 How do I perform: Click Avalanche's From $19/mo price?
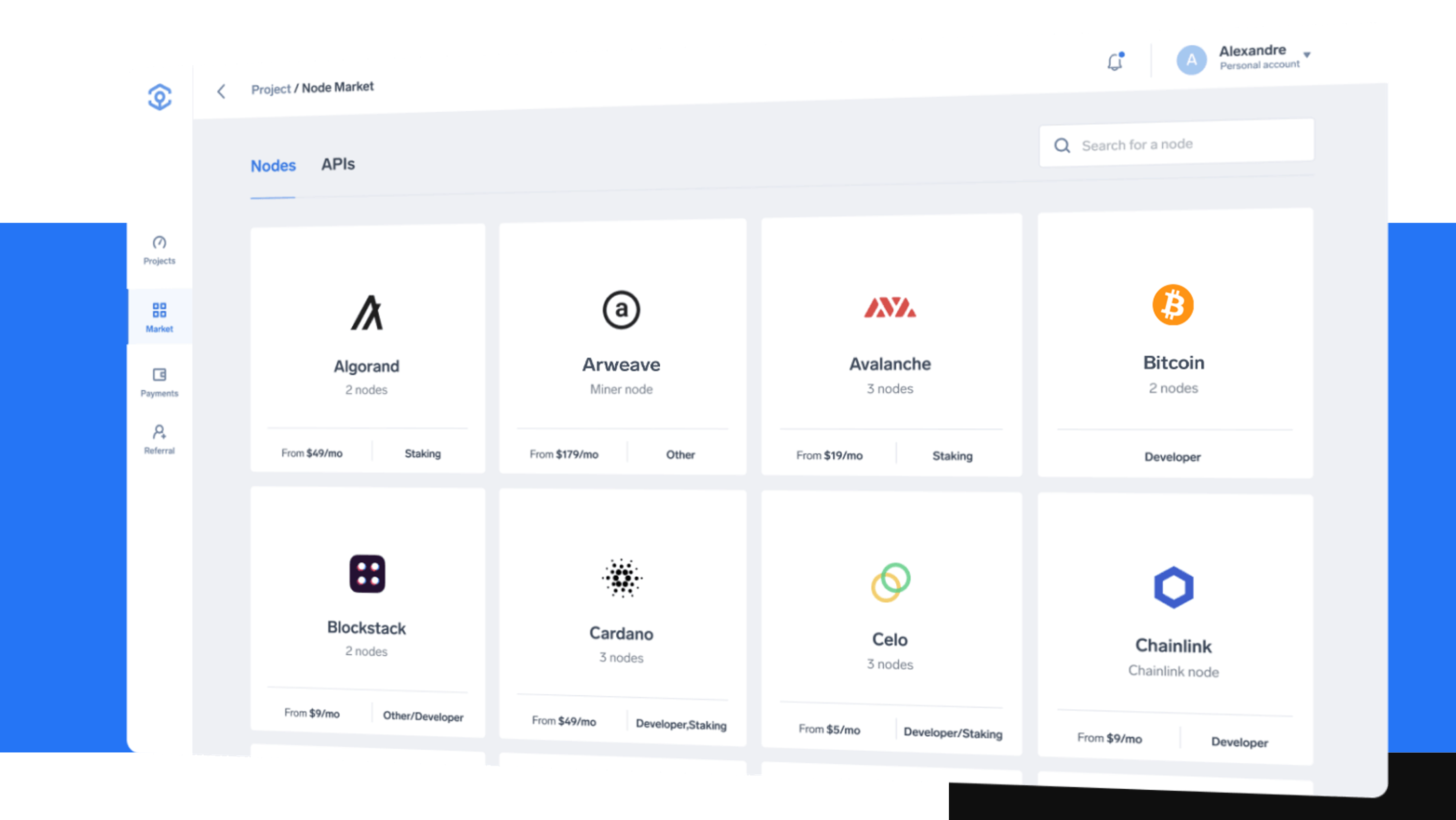(829, 455)
